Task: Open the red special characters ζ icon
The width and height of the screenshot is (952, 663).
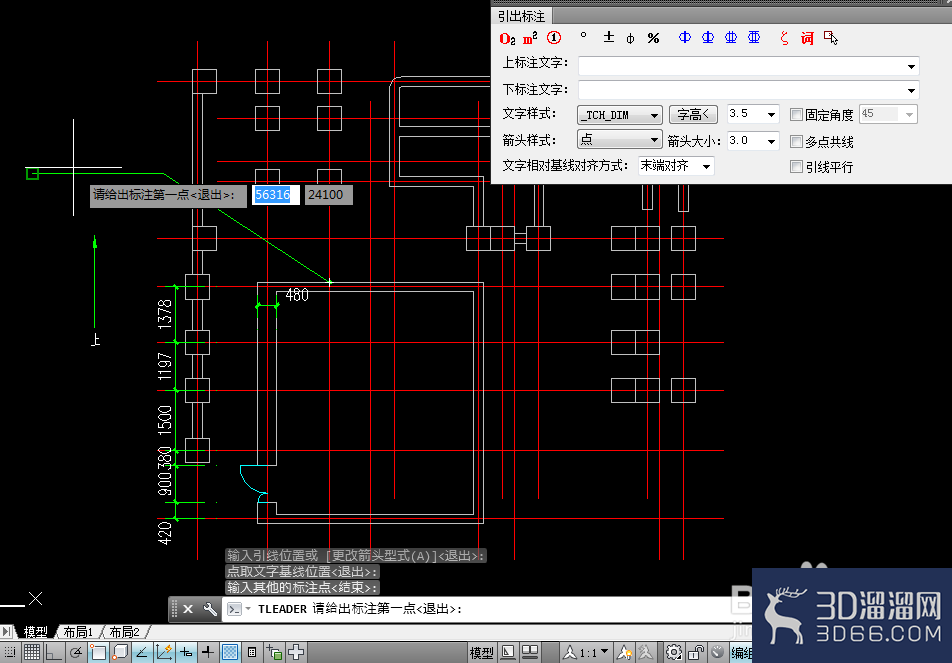Action: pyautogui.click(x=784, y=38)
